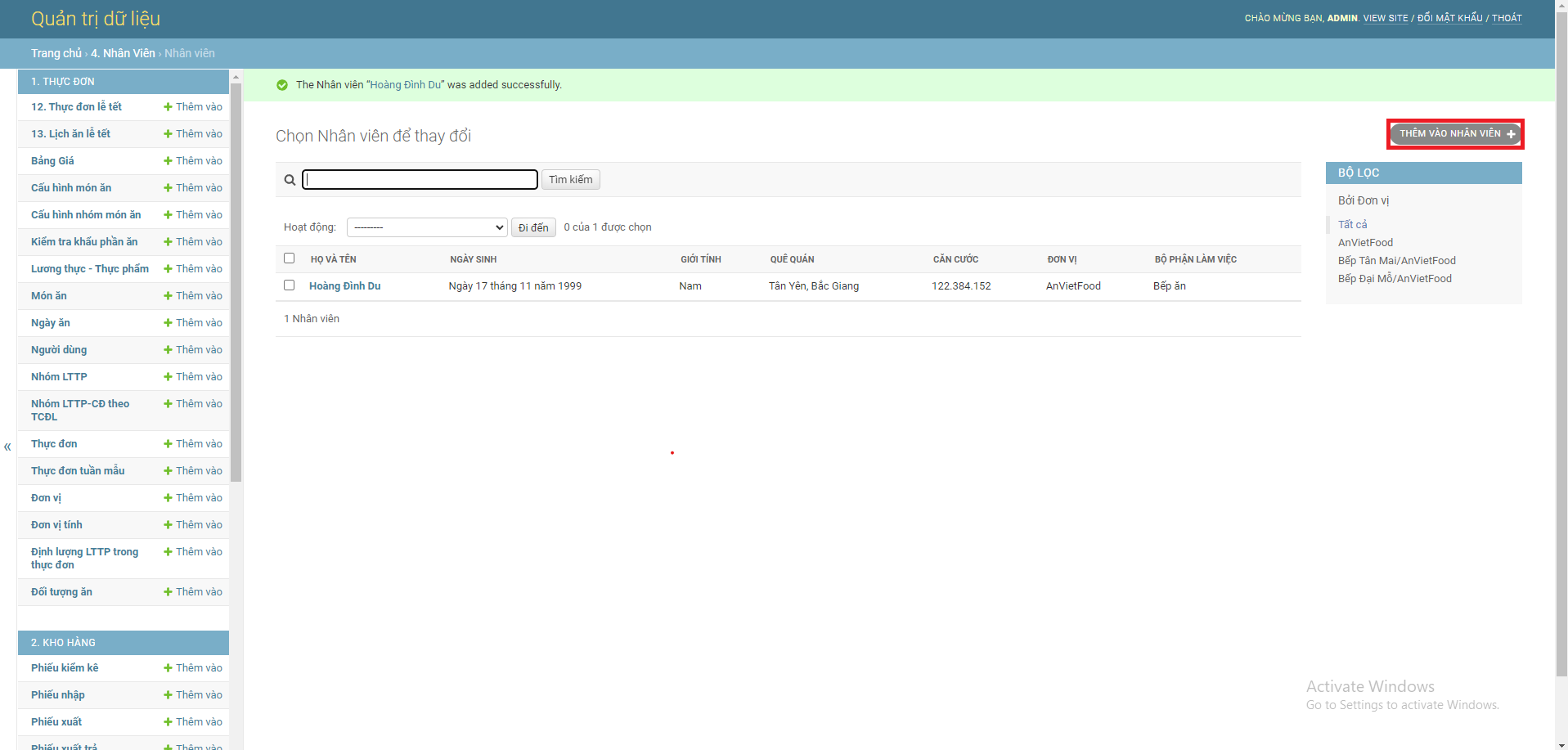Open the Hoàng Đình Du employee record
Viewport: 1568px width, 750px height.
[344, 285]
